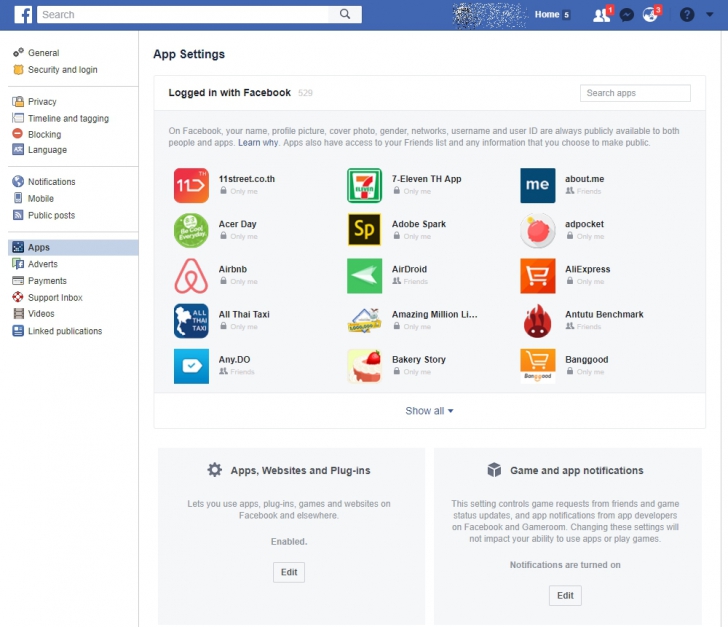Click the 7-Eleven TH App icon
Image resolution: width=728 pixels, height=627 pixels.
click(x=364, y=185)
